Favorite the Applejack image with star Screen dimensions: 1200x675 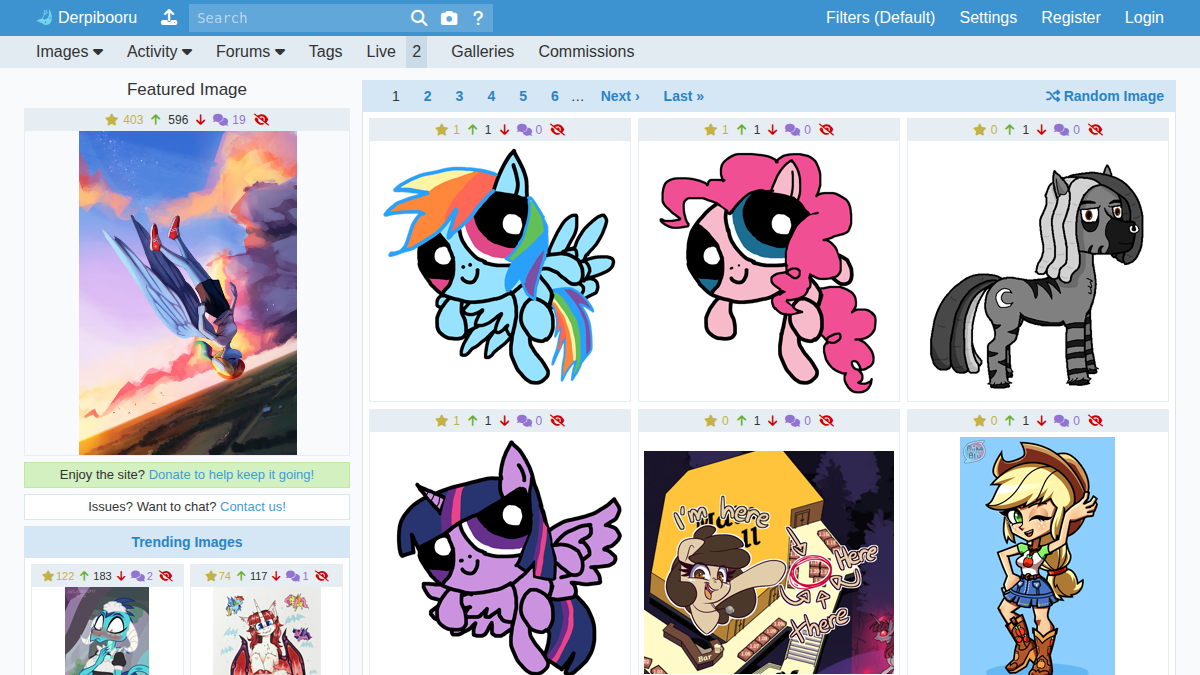[979, 421]
